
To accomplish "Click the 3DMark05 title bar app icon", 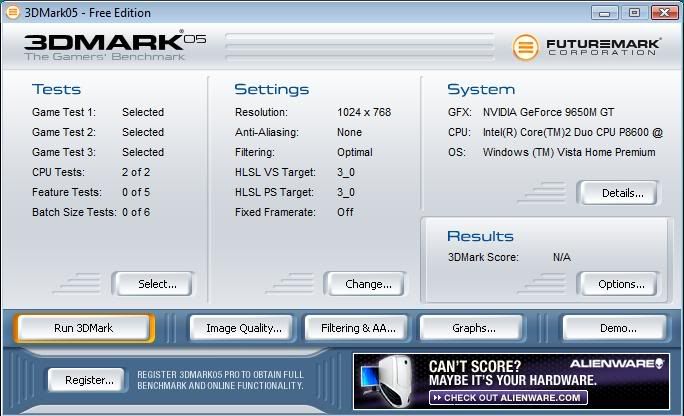I will (13, 12).
